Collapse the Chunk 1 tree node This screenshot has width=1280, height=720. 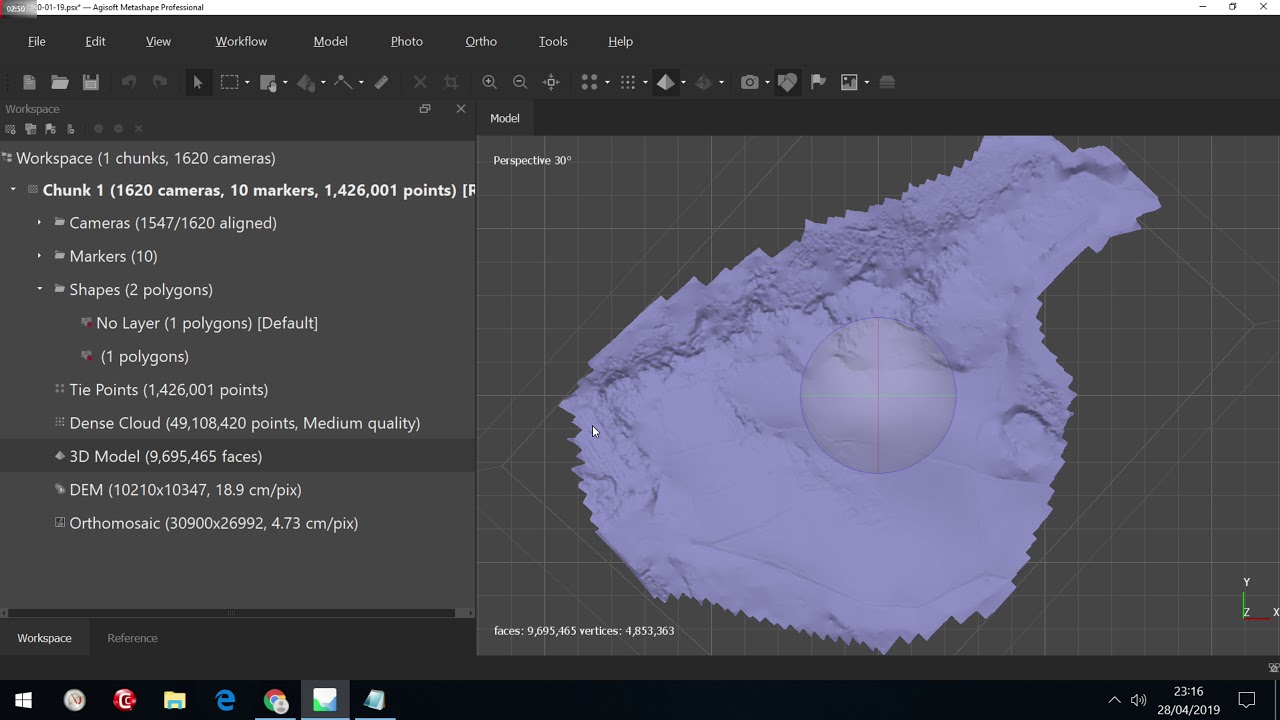point(13,190)
